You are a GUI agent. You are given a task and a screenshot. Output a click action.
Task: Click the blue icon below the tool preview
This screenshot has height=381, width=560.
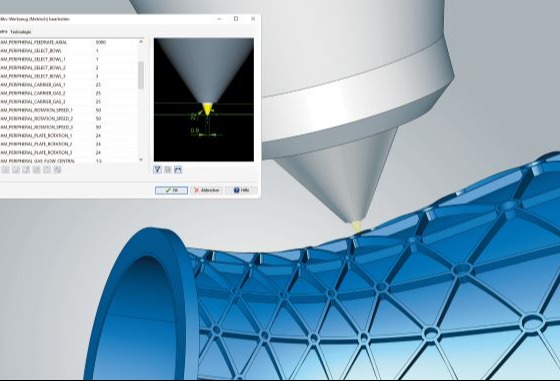point(178,170)
